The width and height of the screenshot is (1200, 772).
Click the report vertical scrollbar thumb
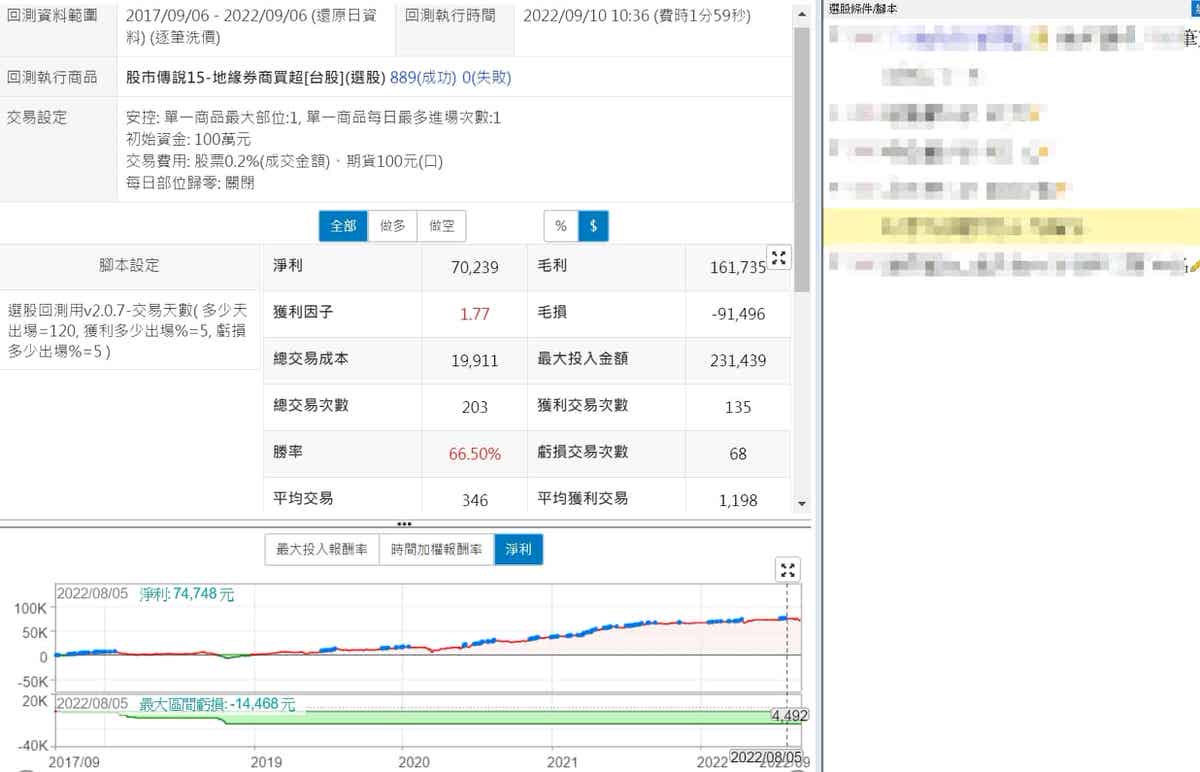(x=801, y=150)
